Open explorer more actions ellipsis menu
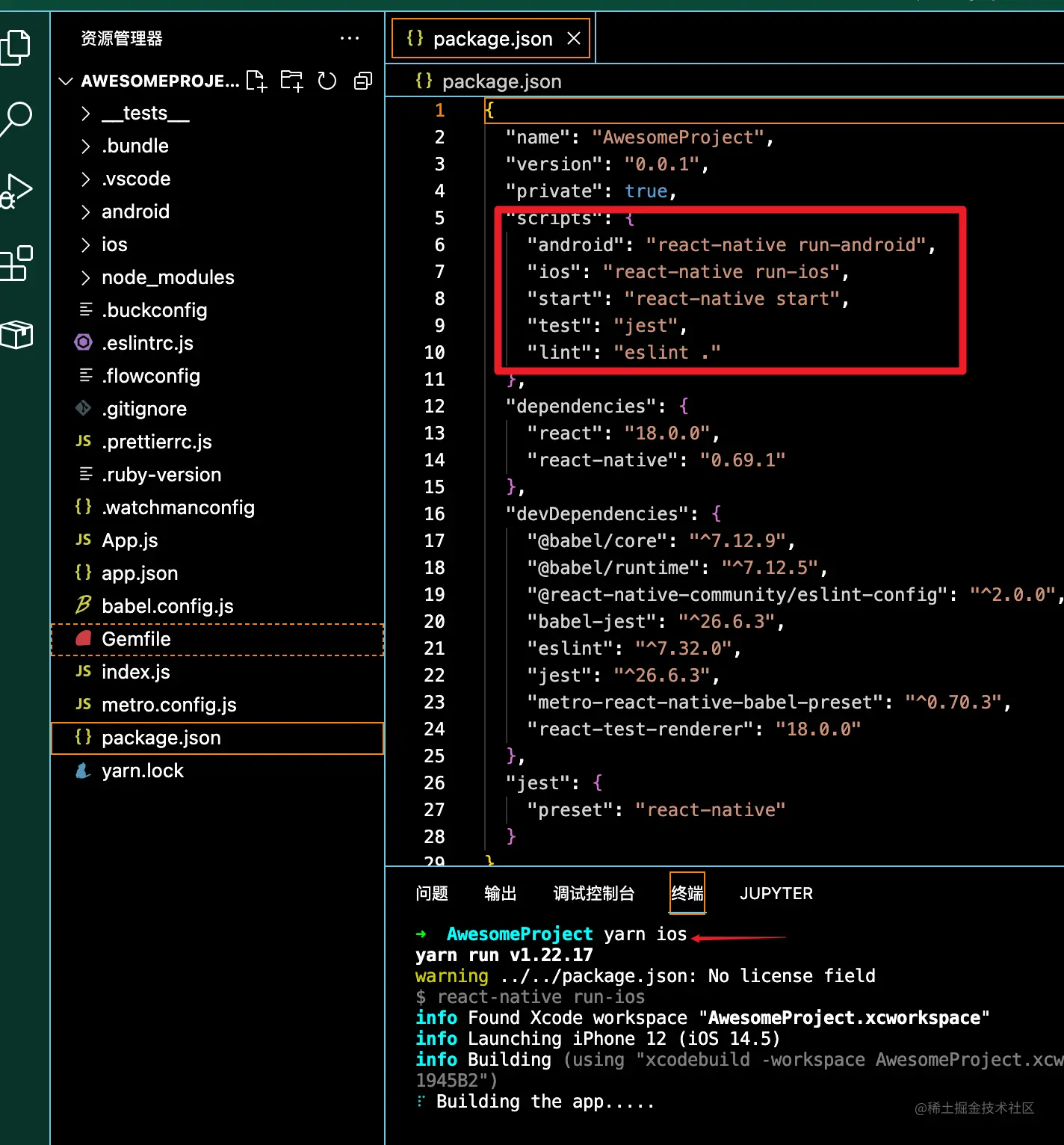Image resolution: width=1064 pixels, height=1145 pixels. 350,38
